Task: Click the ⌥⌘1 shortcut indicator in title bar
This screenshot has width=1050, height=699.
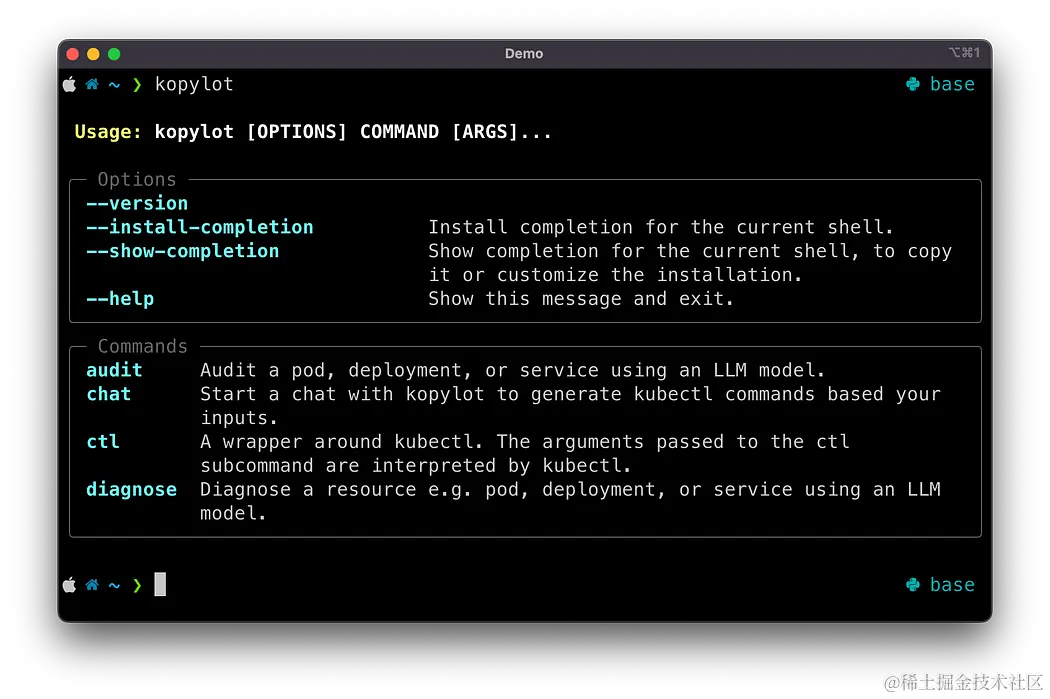Action: coord(964,52)
